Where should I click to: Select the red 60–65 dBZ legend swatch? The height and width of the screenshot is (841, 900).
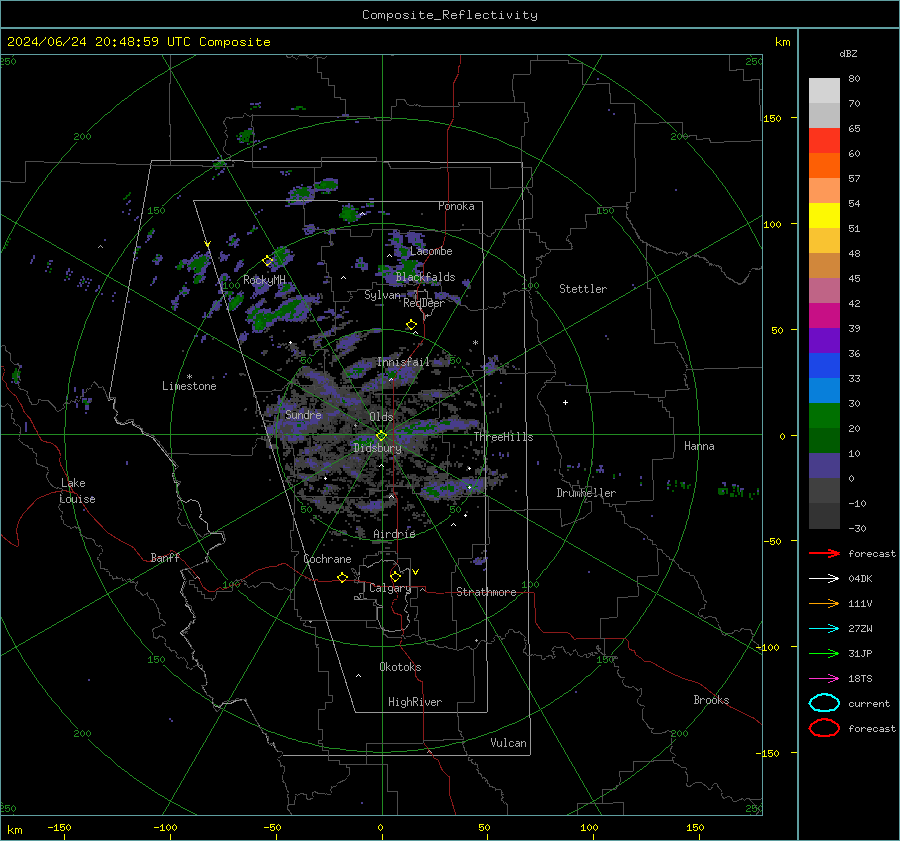(x=824, y=141)
